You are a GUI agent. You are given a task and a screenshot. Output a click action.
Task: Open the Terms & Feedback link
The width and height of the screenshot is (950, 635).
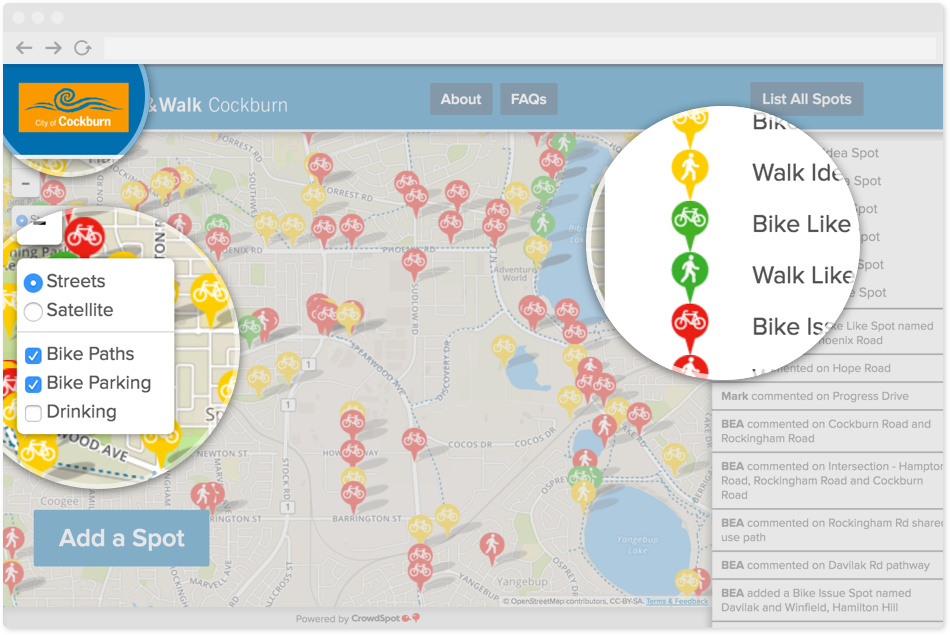point(677,601)
